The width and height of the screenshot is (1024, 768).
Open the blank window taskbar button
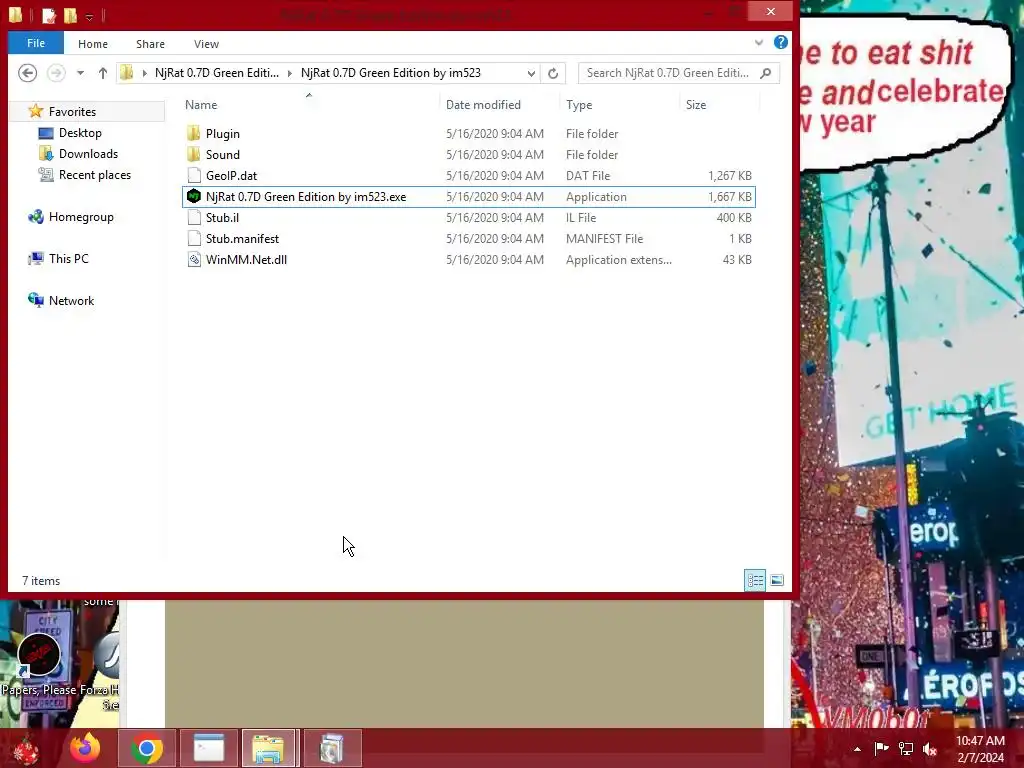tap(209, 748)
